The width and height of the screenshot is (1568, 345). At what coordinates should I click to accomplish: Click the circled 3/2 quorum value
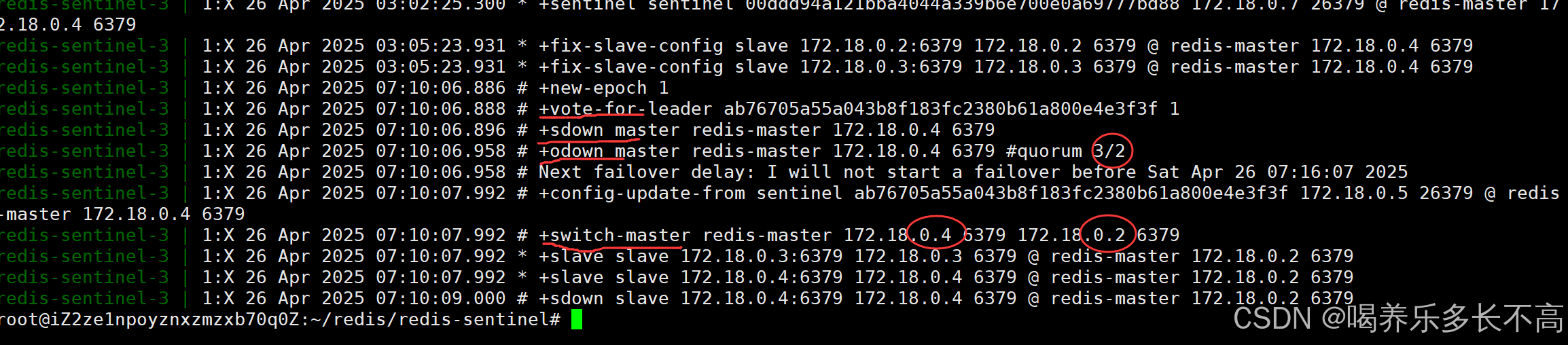coord(1109,151)
